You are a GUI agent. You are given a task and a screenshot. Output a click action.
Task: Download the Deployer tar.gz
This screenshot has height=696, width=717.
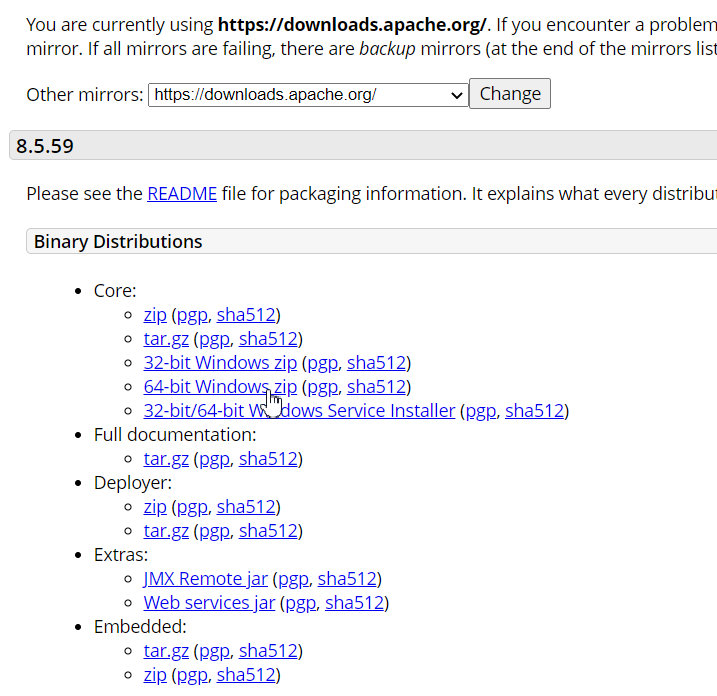(166, 531)
